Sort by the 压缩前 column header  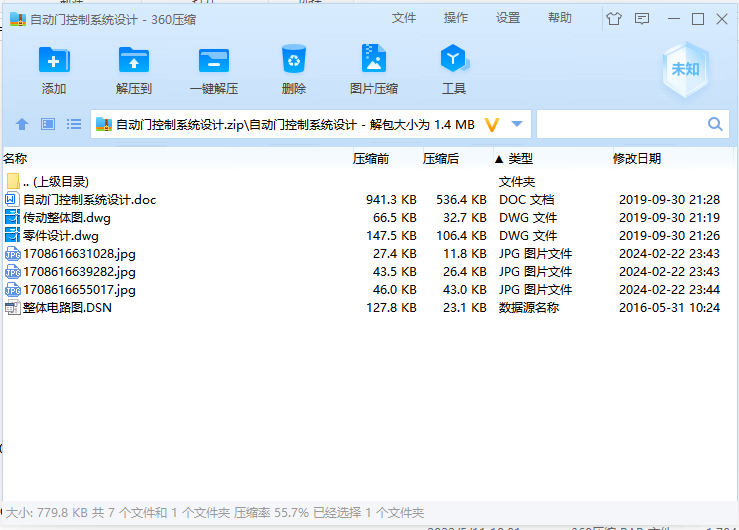click(x=371, y=158)
